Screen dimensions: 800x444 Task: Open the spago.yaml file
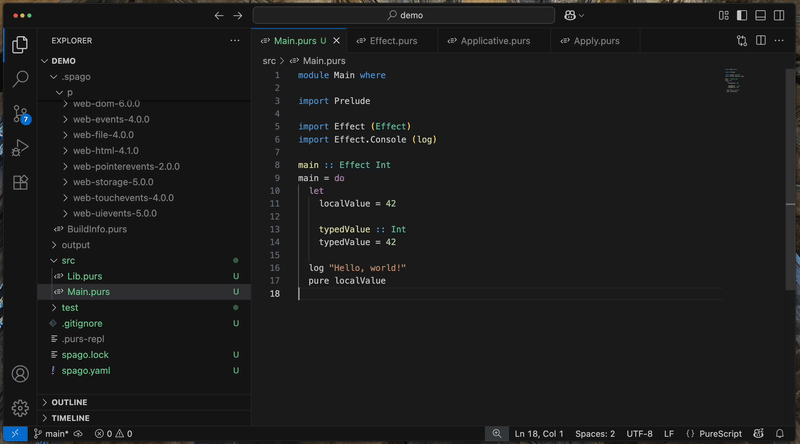(x=144, y=371)
